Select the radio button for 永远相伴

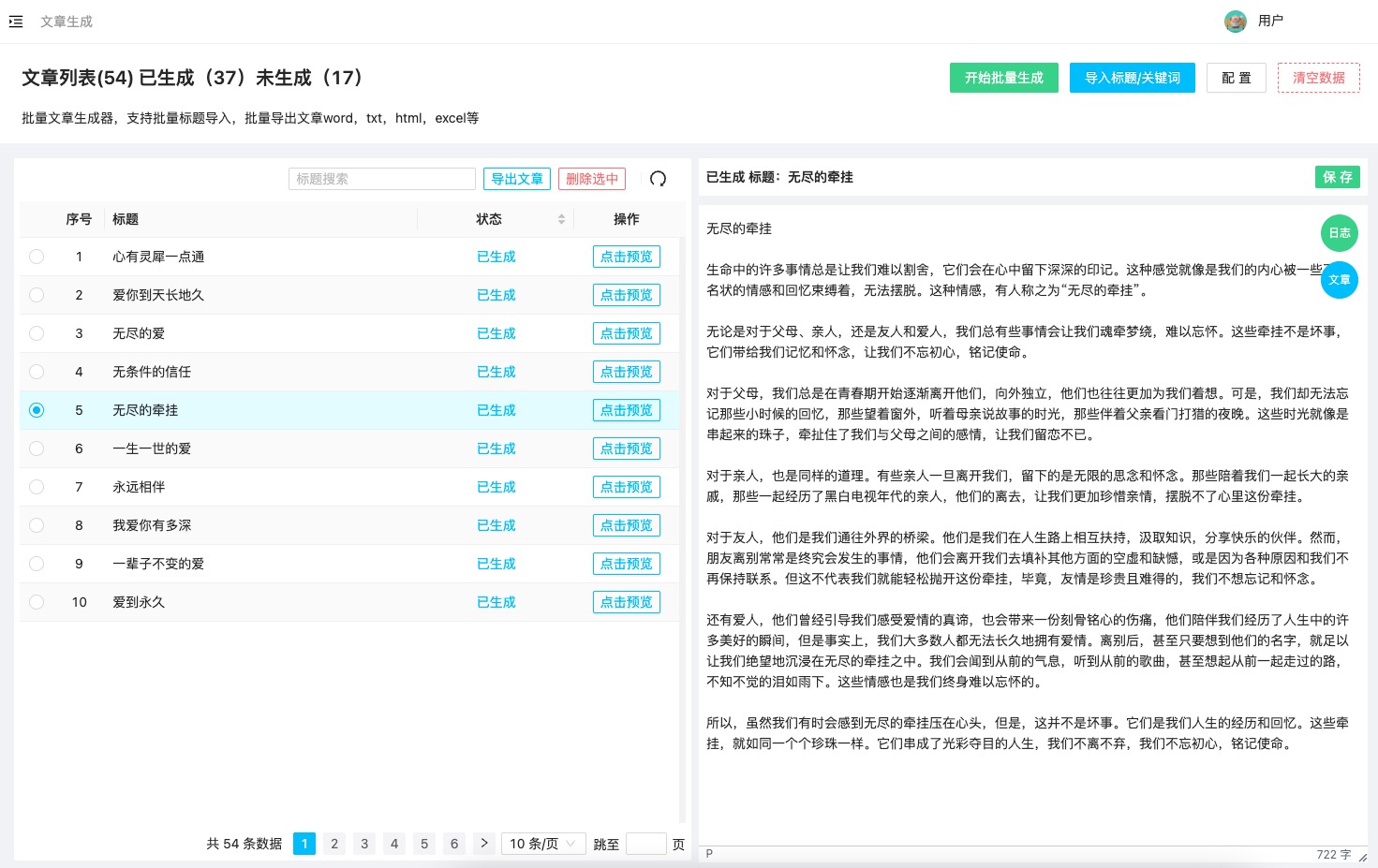tap(37, 487)
